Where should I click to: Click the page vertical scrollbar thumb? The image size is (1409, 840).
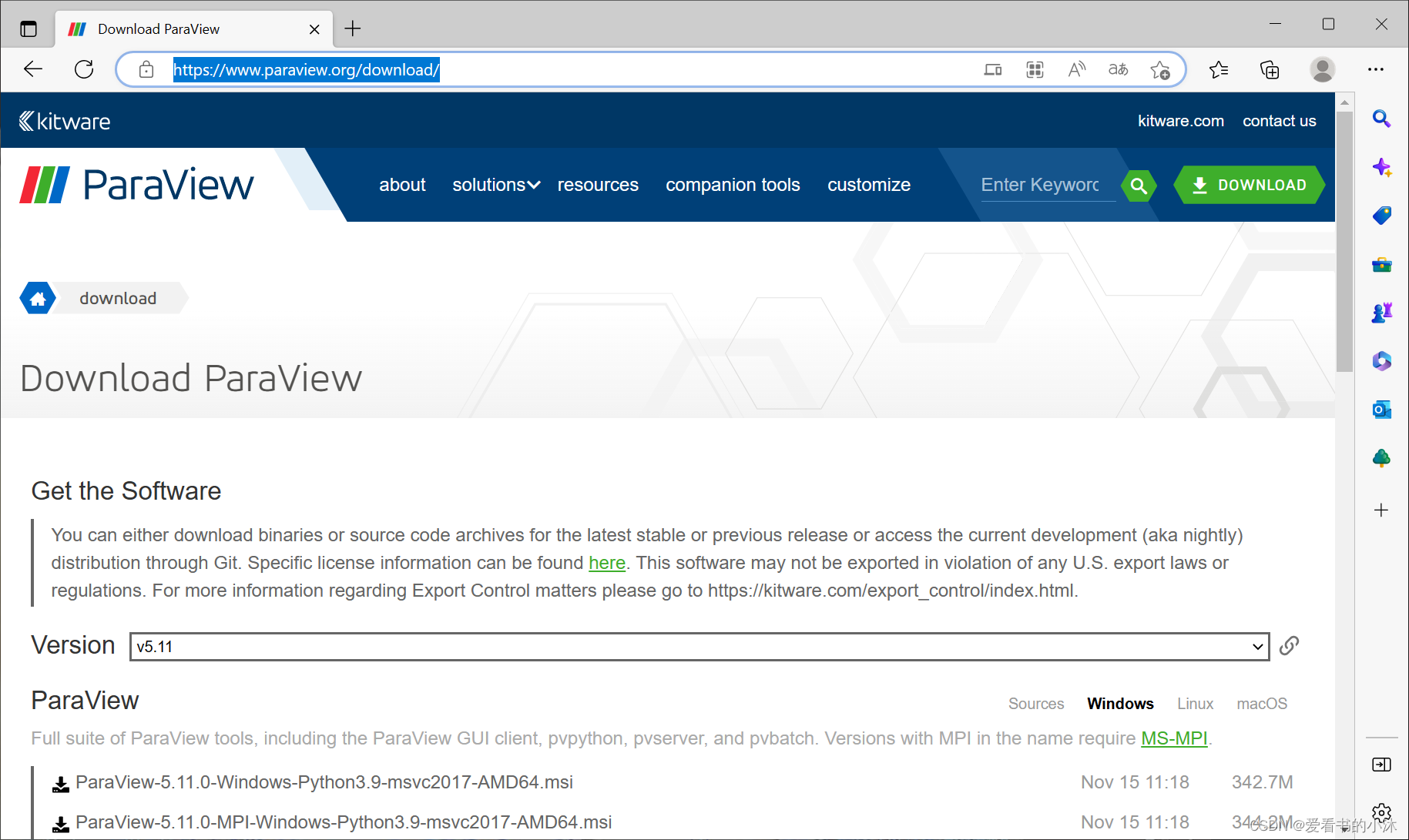[1344, 239]
